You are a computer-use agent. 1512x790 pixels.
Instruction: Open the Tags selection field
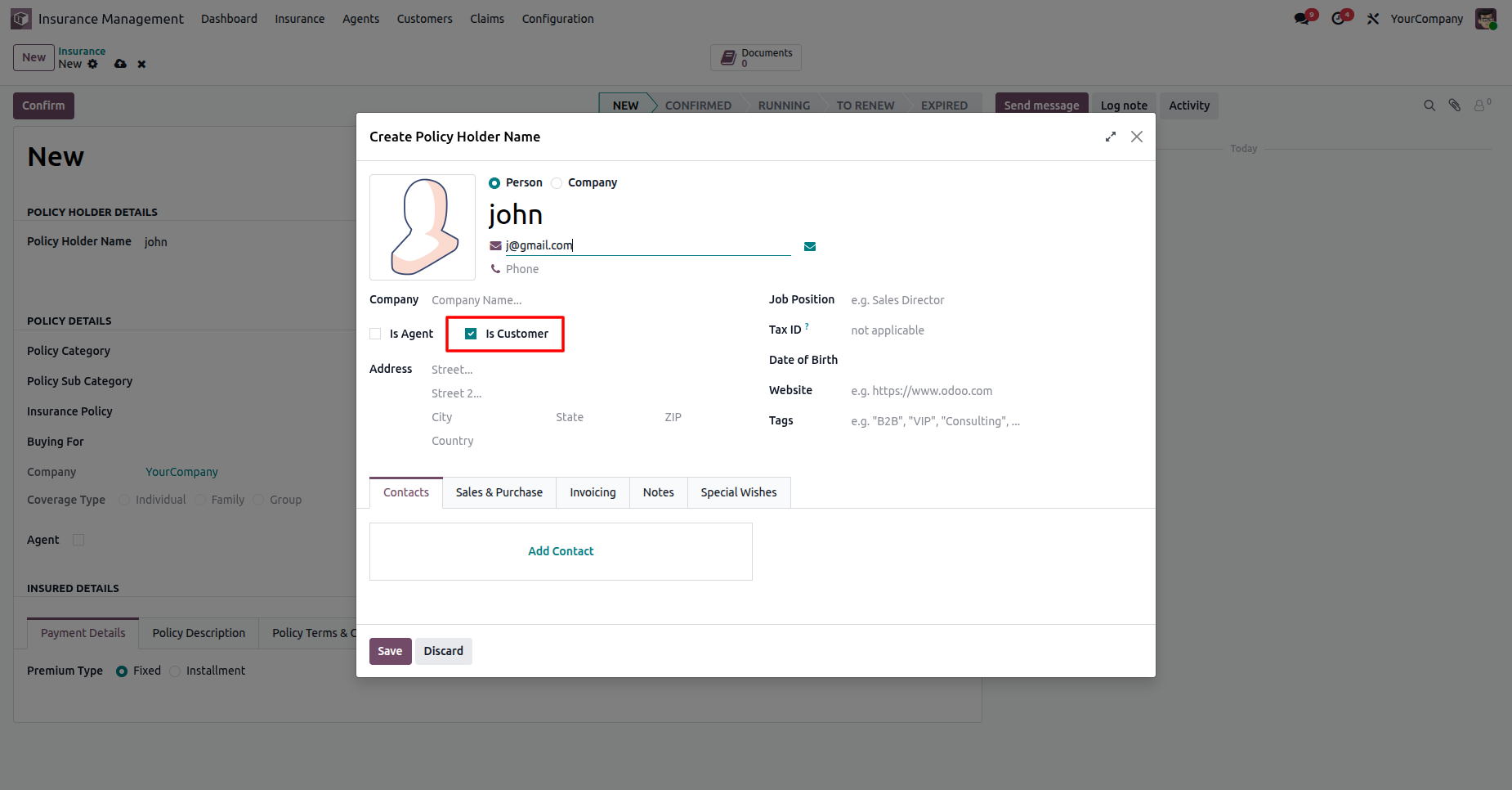pyautogui.click(x=981, y=421)
